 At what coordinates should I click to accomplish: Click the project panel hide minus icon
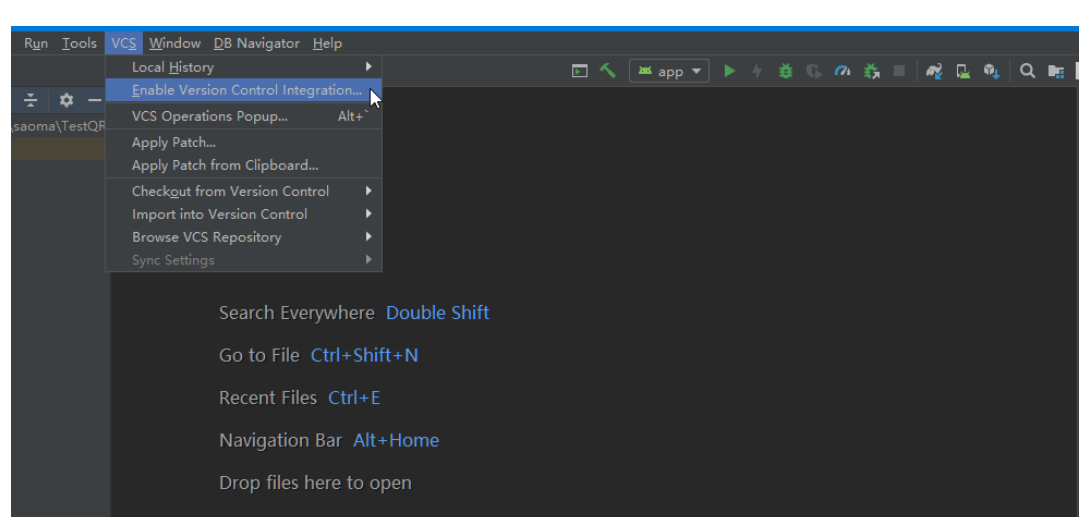coord(95,101)
